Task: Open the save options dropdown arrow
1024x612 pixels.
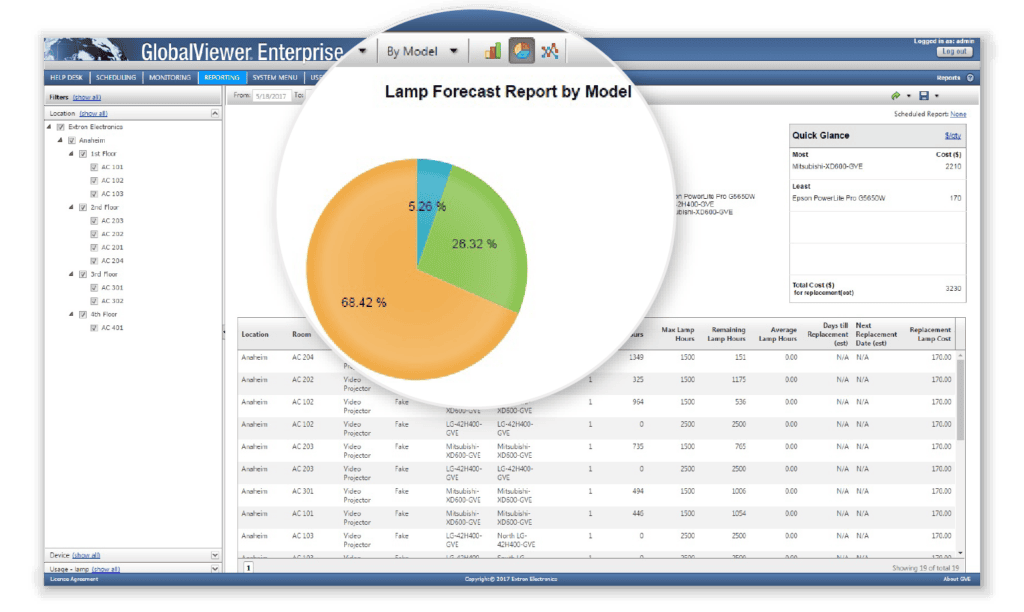Action: point(936,96)
